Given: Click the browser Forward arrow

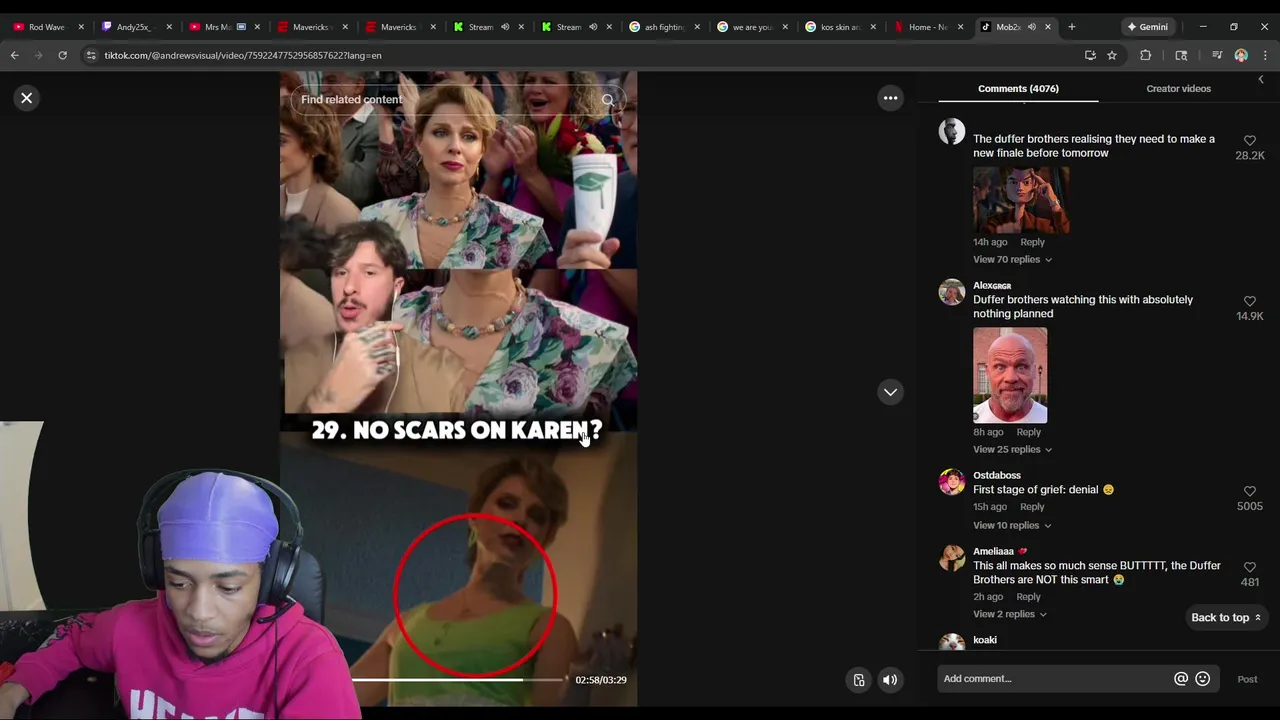Looking at the screenshot, I should click(x=39, y=56).
